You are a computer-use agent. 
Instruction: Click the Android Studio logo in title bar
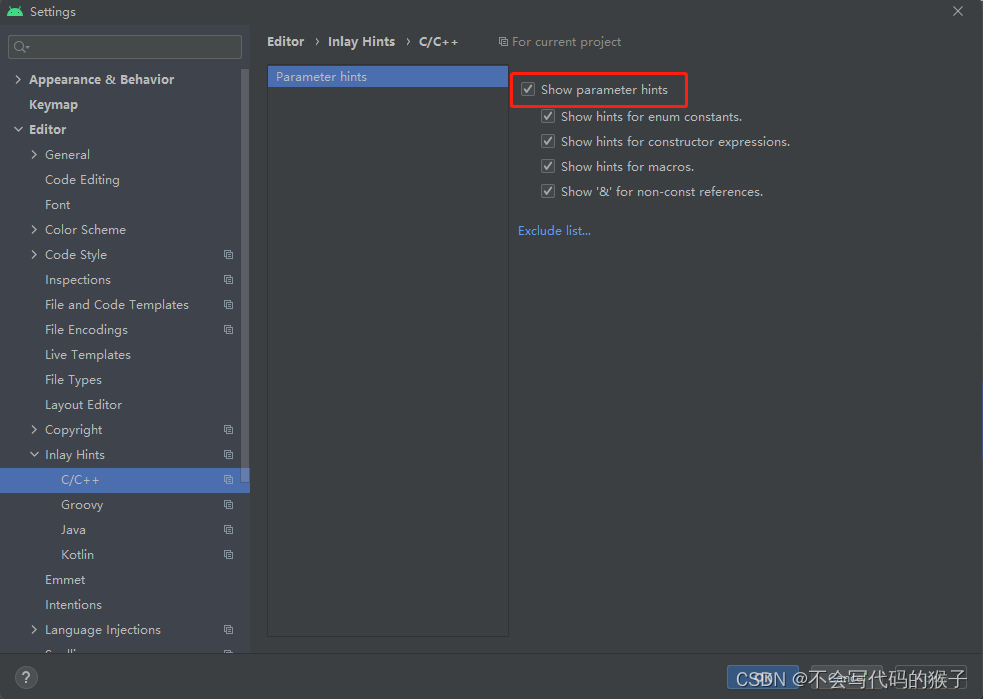(x=15, y=11)
